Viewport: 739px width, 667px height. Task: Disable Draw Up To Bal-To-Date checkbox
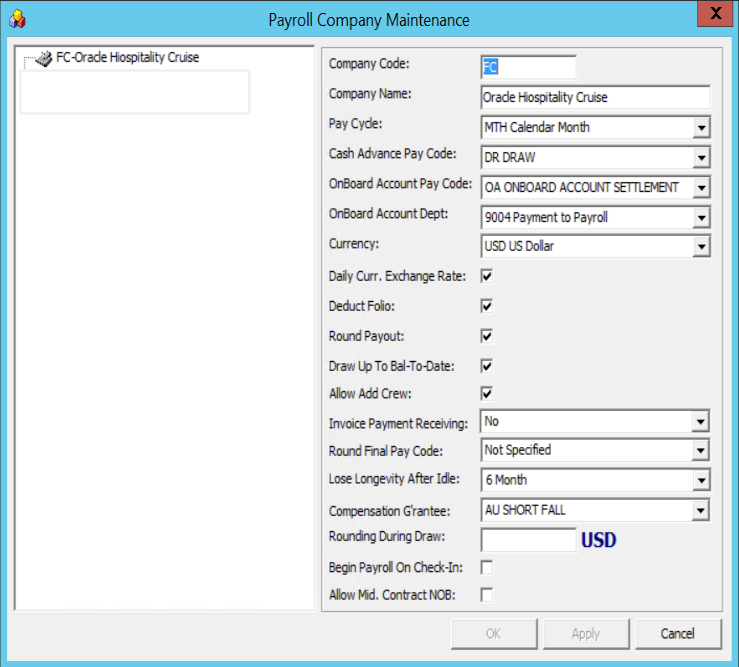tap(487, 366)
